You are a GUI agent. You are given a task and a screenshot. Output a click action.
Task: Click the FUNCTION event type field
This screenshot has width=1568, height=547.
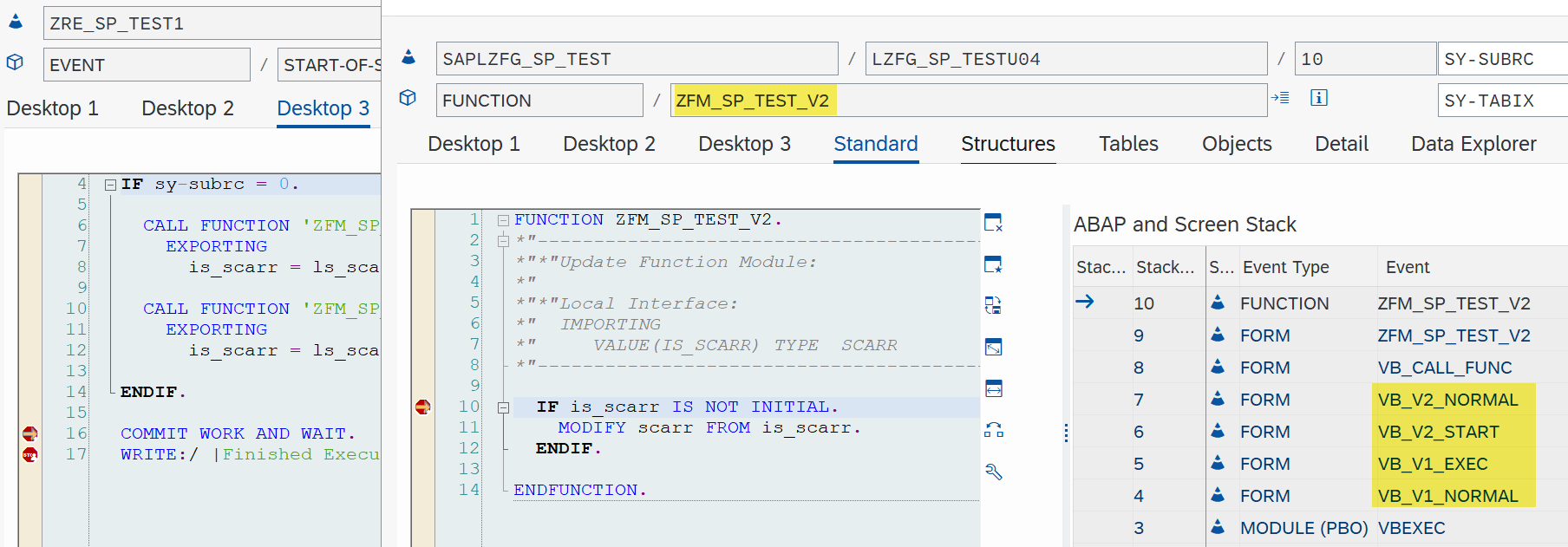pyautogui.click(x=539, y=101)
